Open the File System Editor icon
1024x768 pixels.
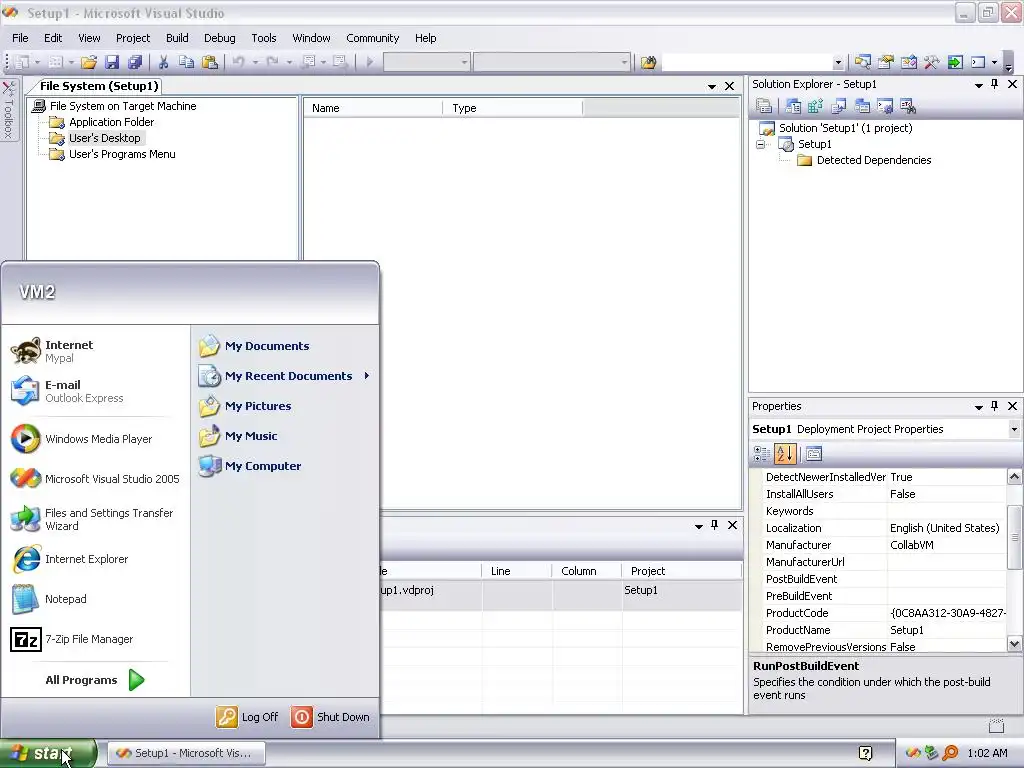pos(793,106)
